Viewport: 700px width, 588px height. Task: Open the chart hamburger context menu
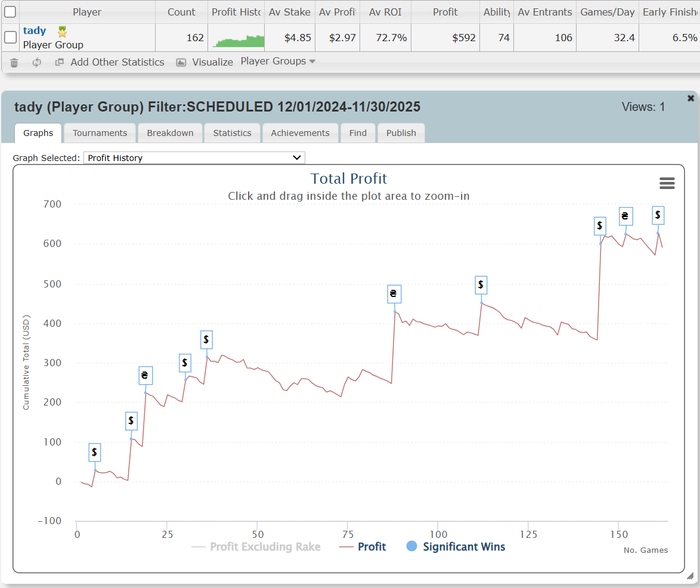click(x=667, y=183)
